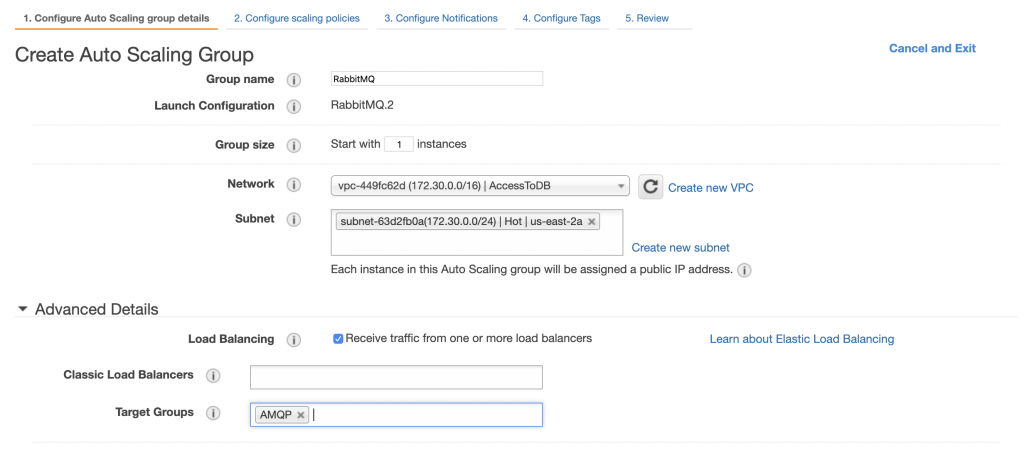Click the info icon beside Load Balancing
Screen dimensions: 1024x450
click(294, 340)
